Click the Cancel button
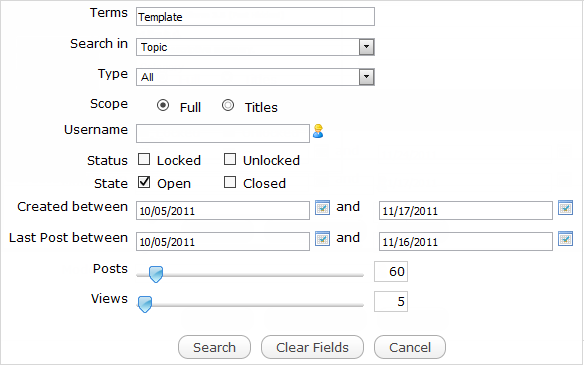Image resolution: width=584 pixels, height=365 pixels. (x=410, y=347)
